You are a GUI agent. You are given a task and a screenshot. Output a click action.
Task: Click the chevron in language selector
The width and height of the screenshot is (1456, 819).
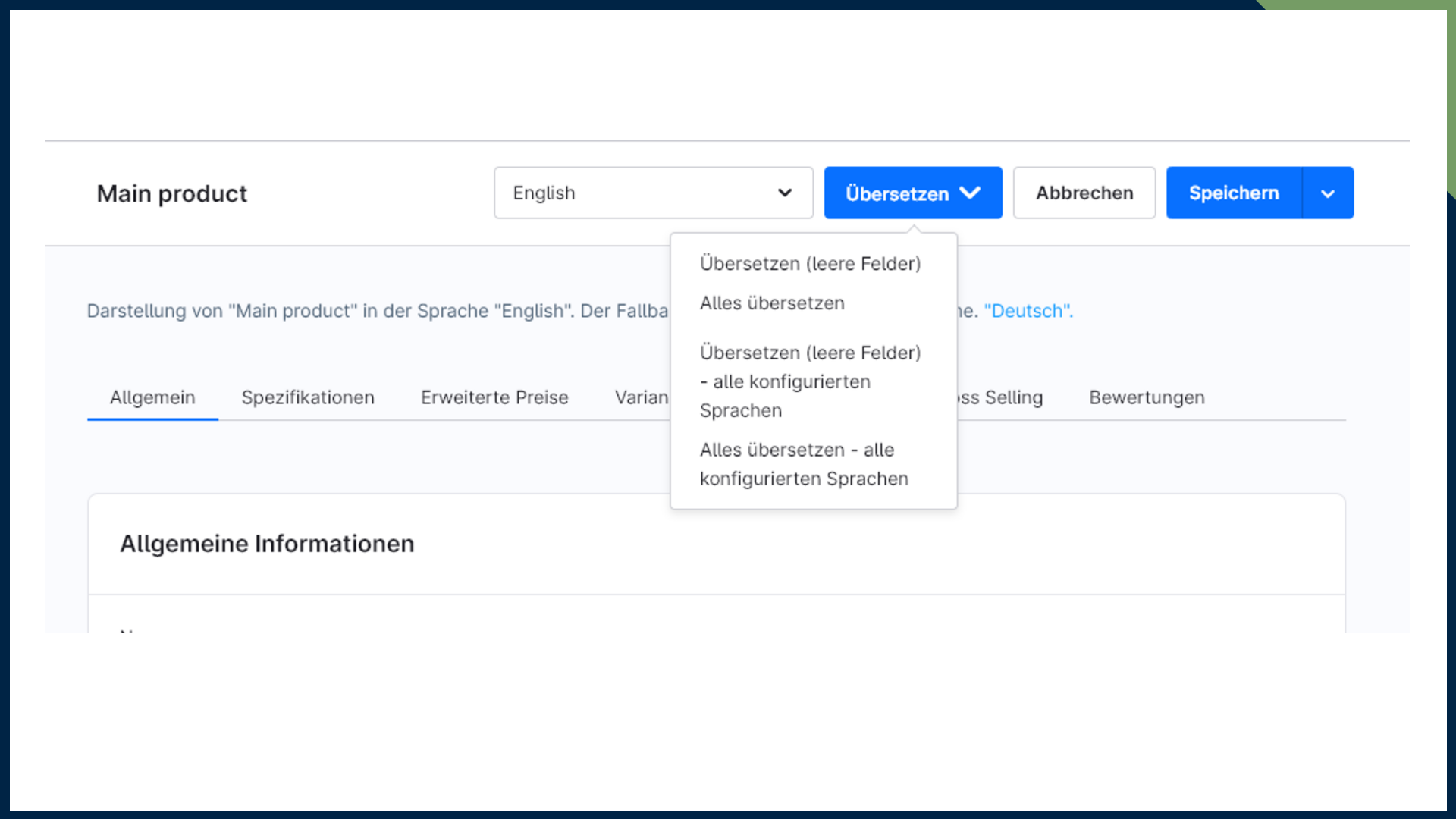785,193
